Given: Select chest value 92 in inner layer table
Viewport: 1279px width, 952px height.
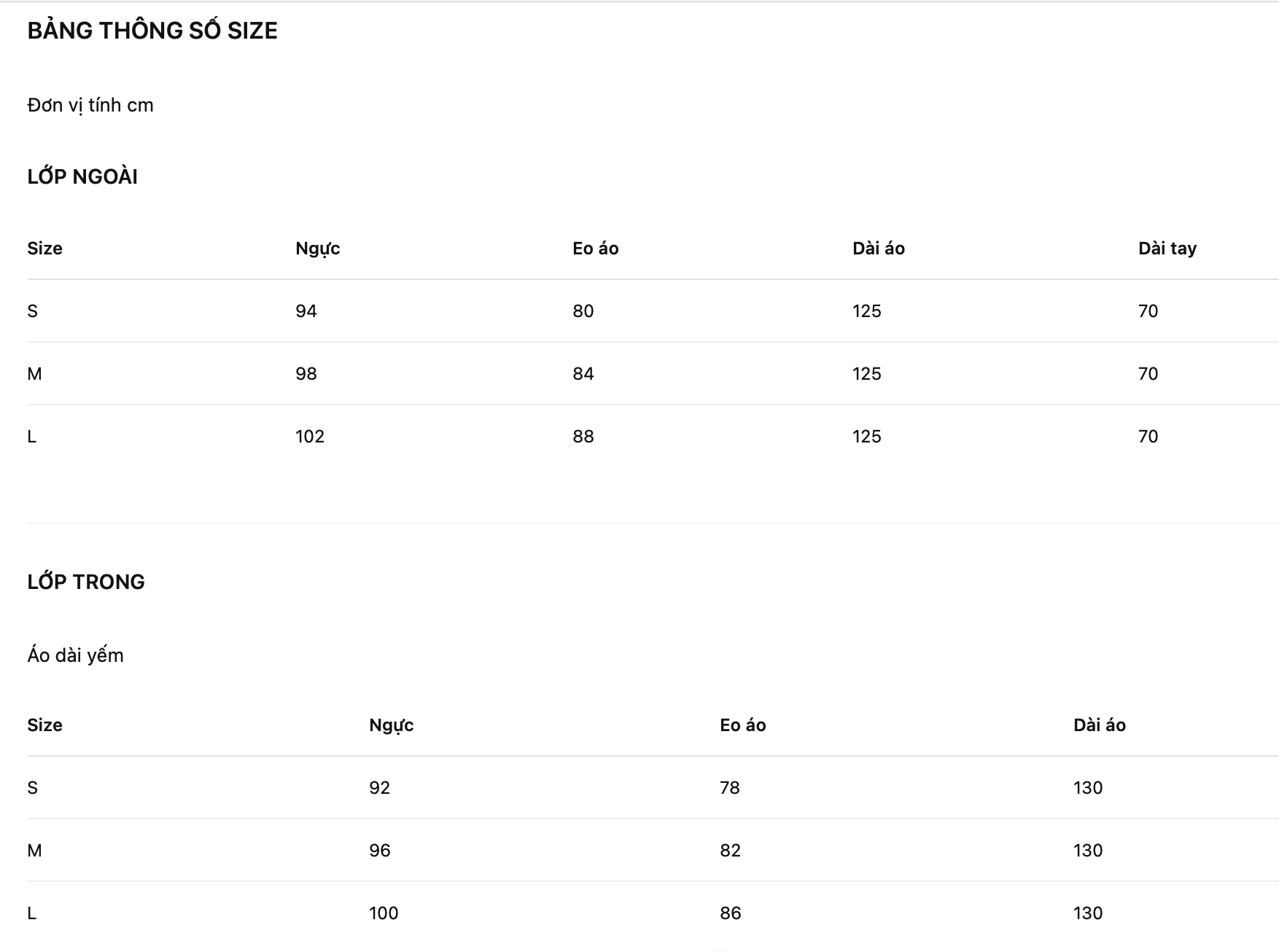Looking at the screenshot, I should click(379, 788).
